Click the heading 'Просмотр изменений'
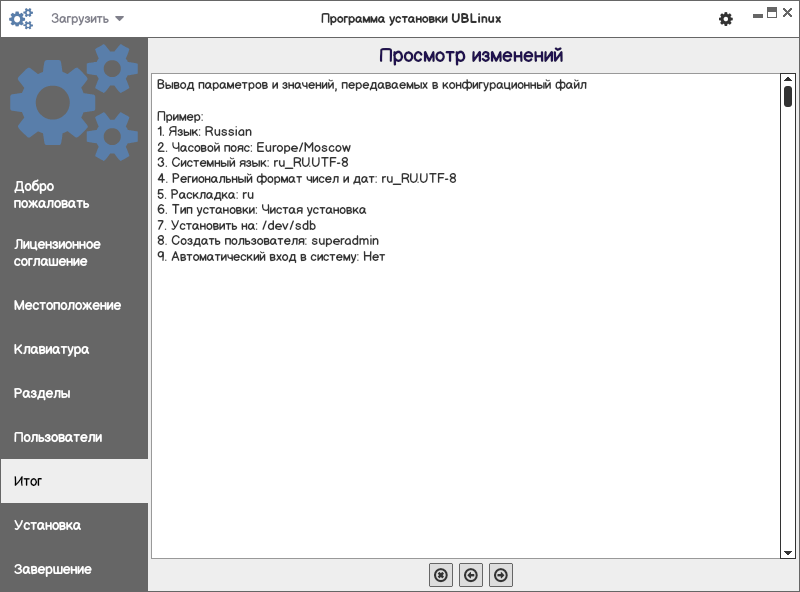This screenshot has width=800, height=592. point(471,55)
